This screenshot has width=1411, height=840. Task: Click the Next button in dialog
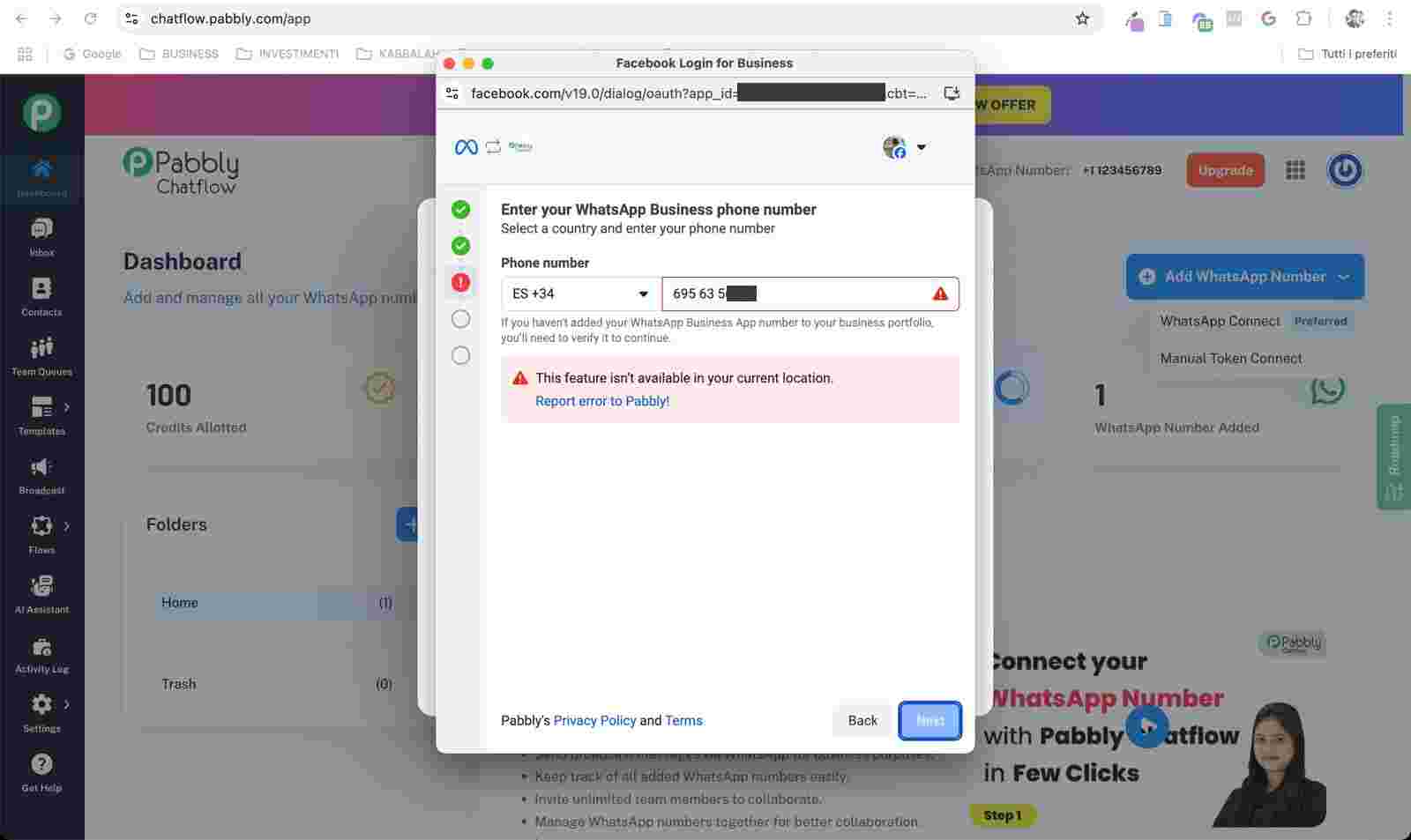pos(929,720)
